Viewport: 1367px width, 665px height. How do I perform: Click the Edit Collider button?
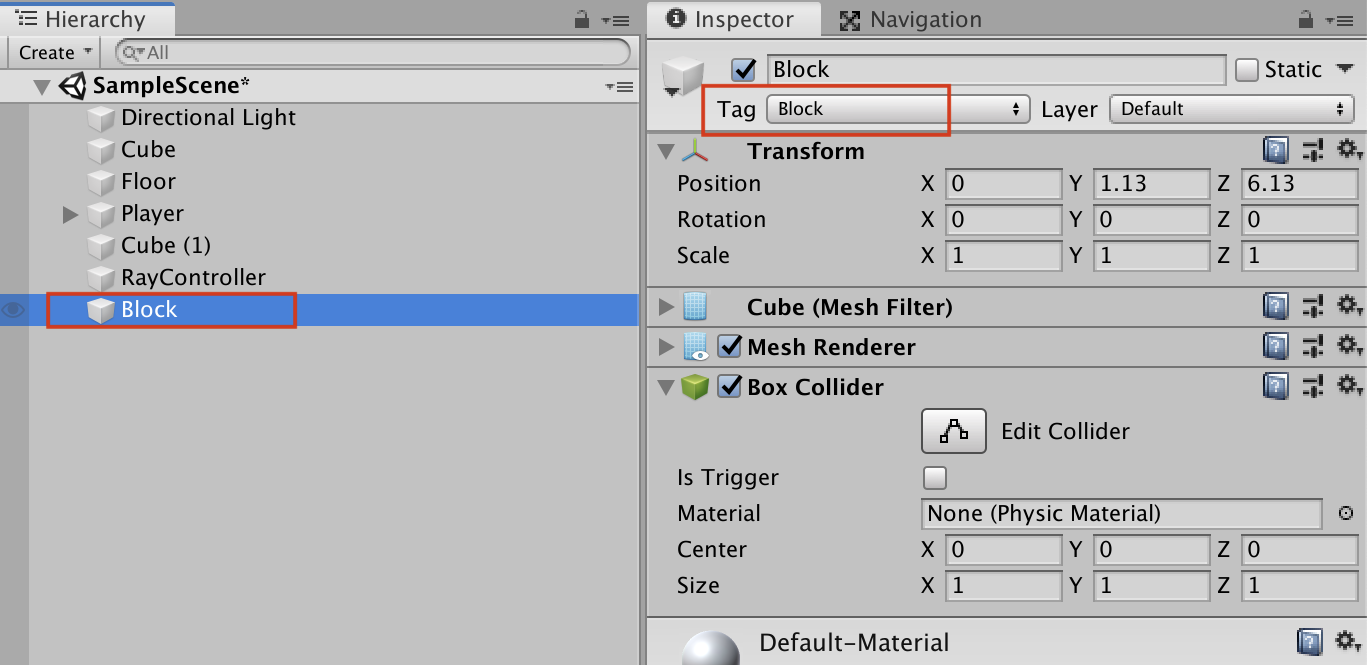point(953,431)
